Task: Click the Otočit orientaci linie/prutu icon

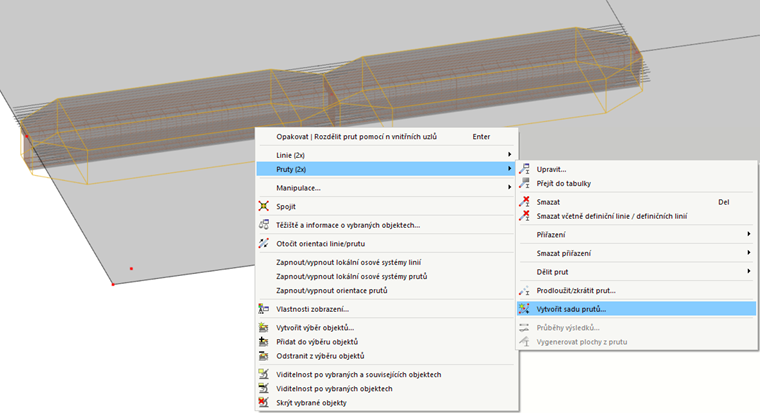Action: pos(264,243)
